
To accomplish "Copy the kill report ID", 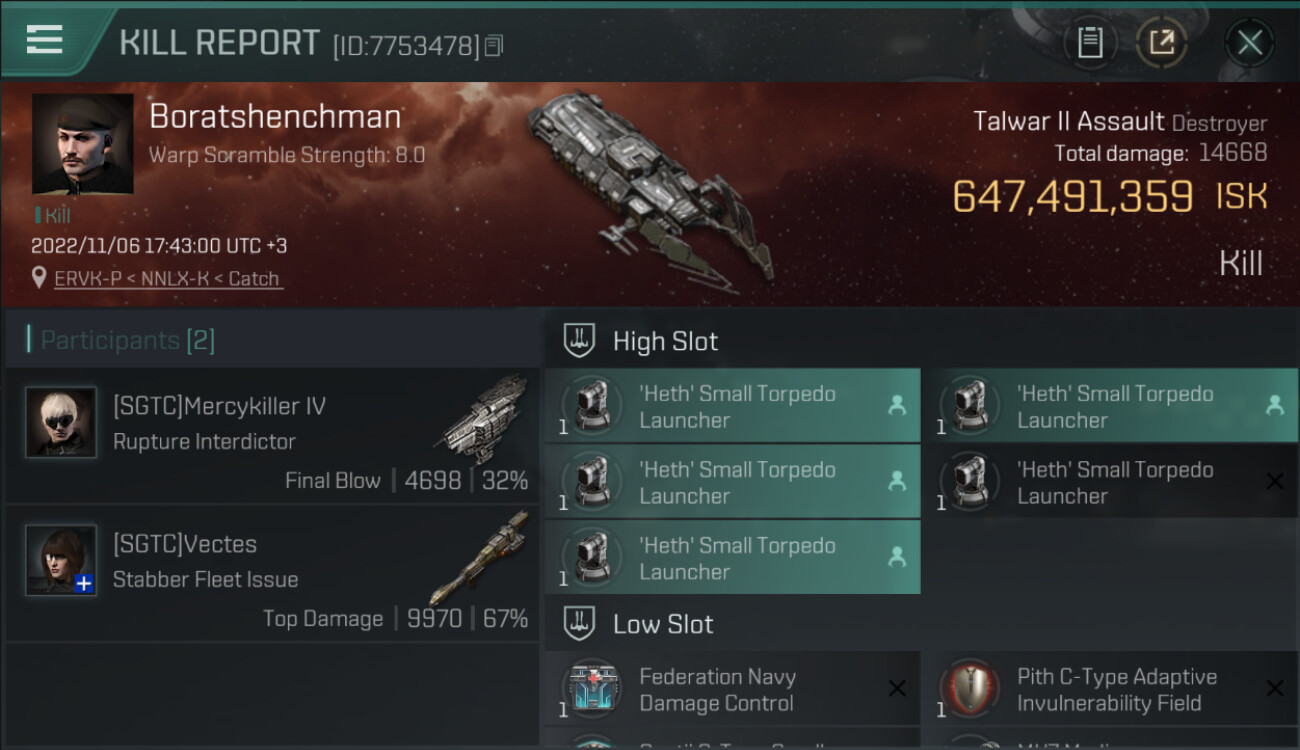I will [x=494, y=46].
